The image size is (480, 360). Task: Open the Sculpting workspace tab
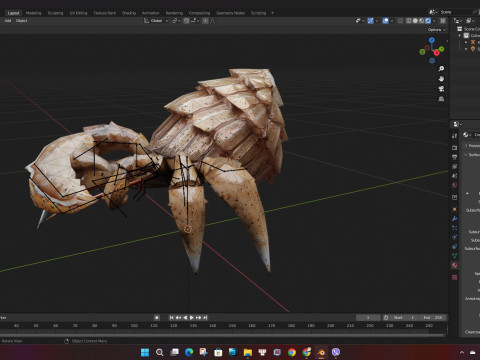[x=55, y=13]
